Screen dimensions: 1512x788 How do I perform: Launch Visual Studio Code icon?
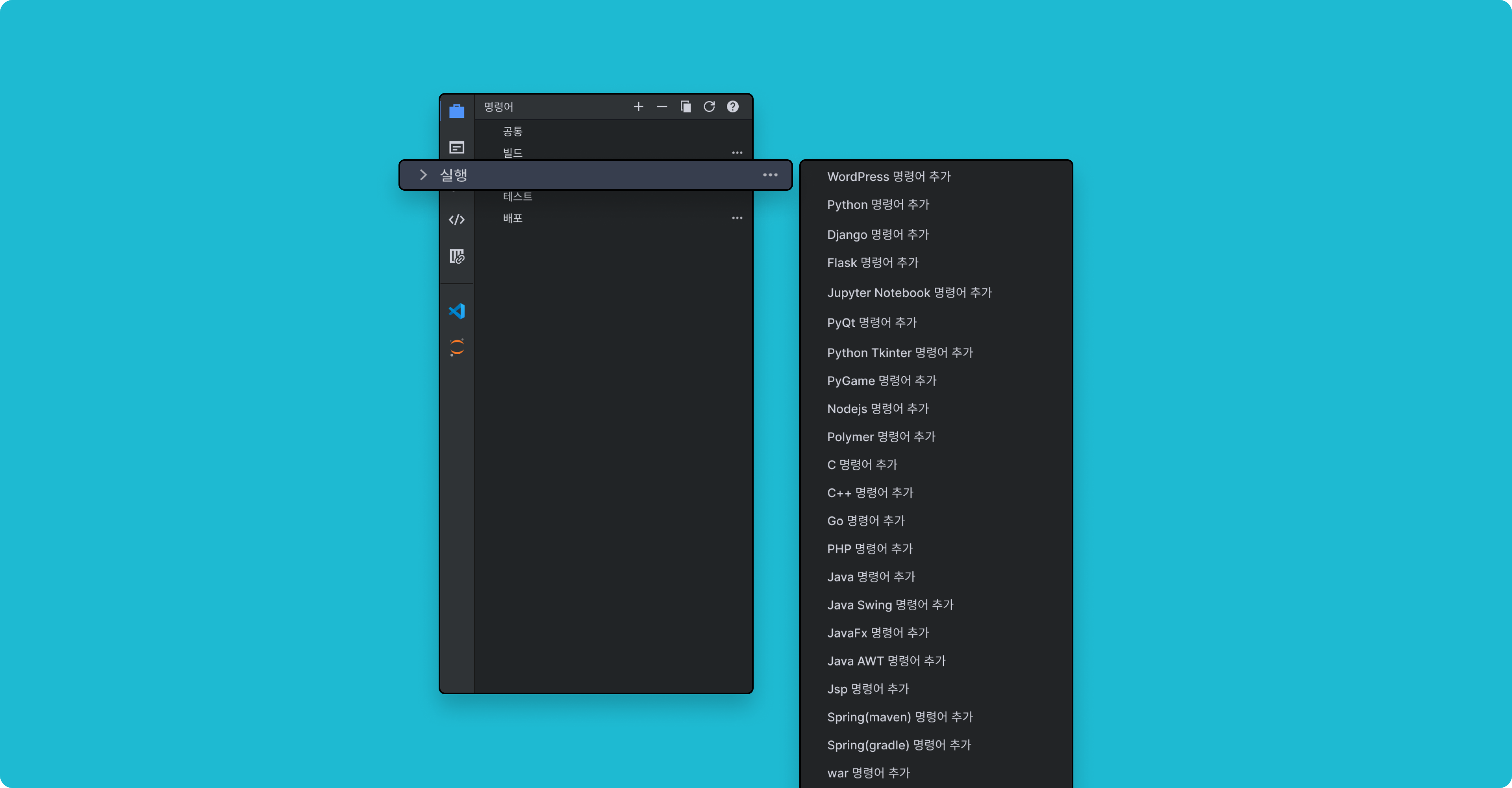pos(457,310)
